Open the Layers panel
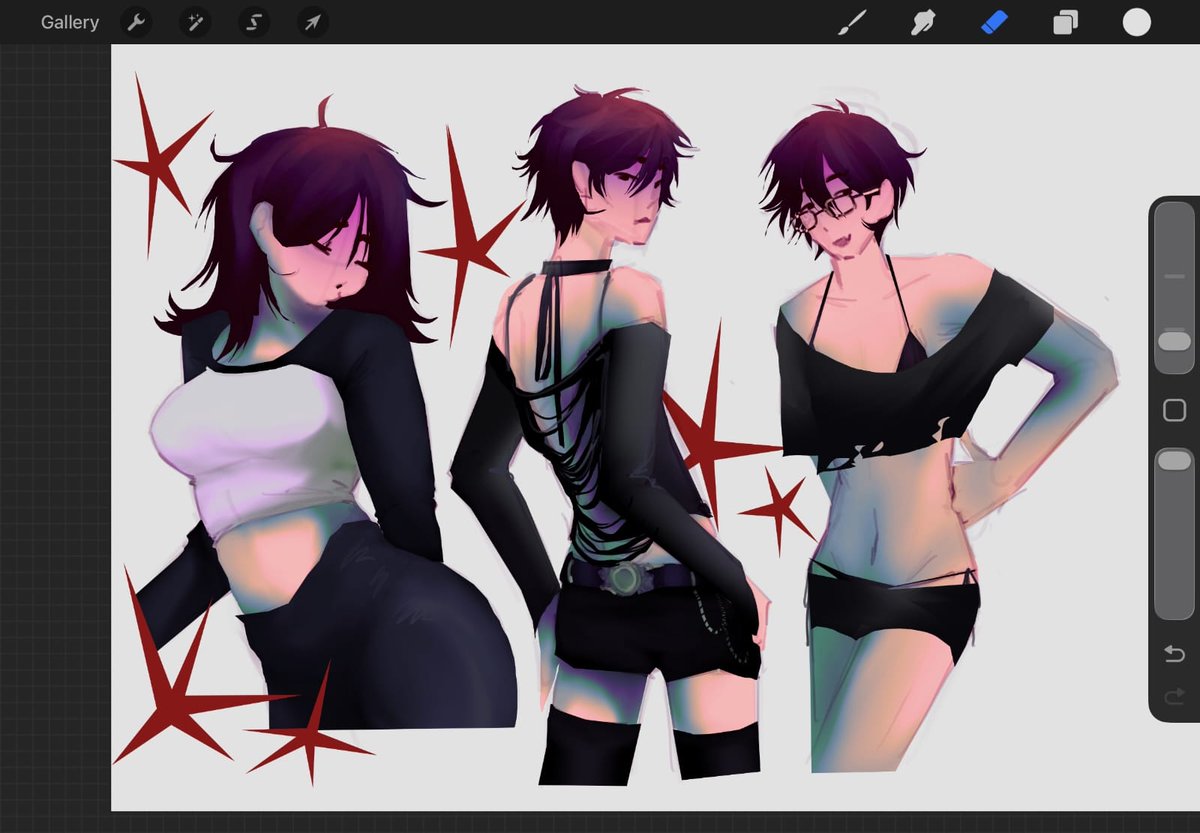Screen dimensions: 1200x833 [1065, 22]
